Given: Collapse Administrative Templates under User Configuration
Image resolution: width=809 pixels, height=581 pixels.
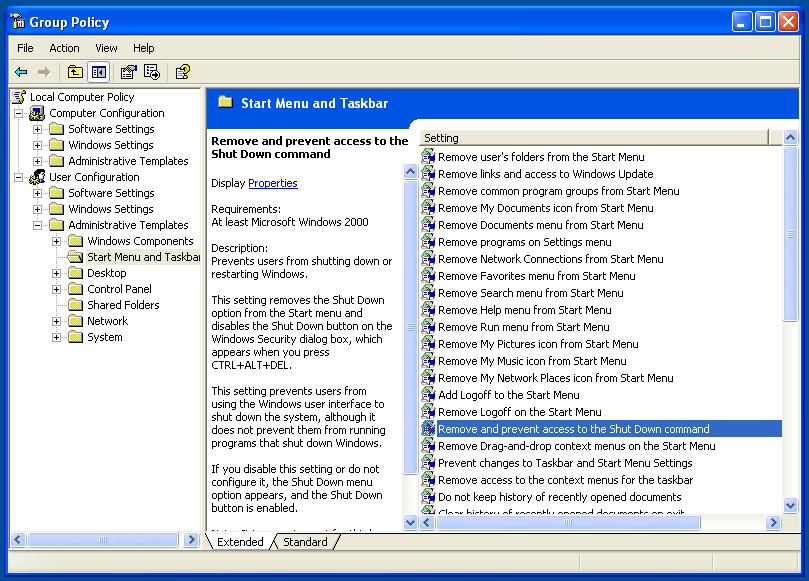Looking at the screenshot, I should (x=38, y=225).
